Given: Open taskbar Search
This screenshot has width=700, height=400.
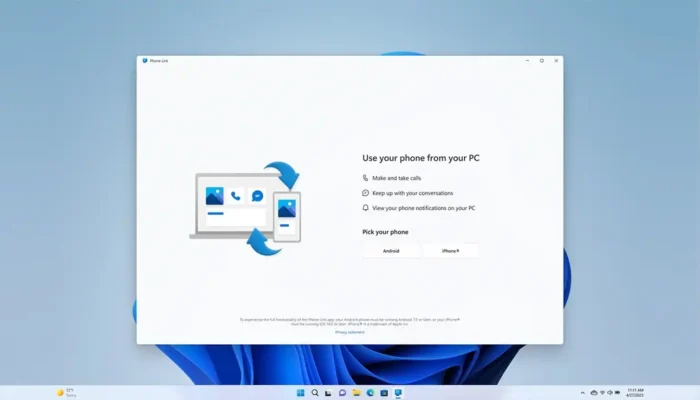Looking at the screenshot, I should point(315,393).
